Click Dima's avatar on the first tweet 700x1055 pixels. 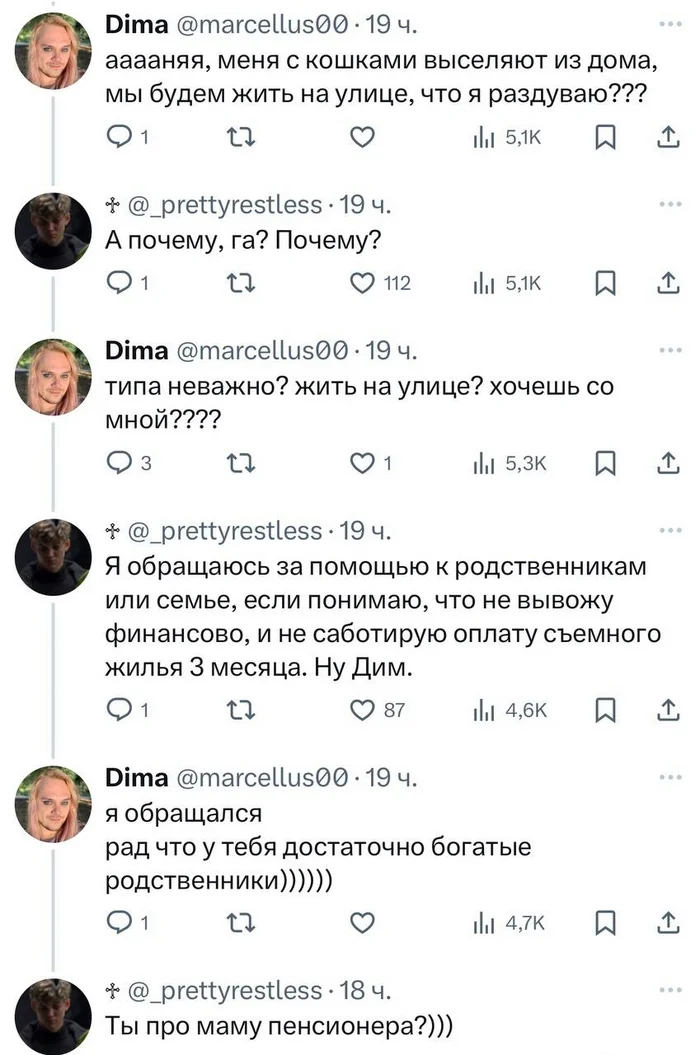(53, 51)
